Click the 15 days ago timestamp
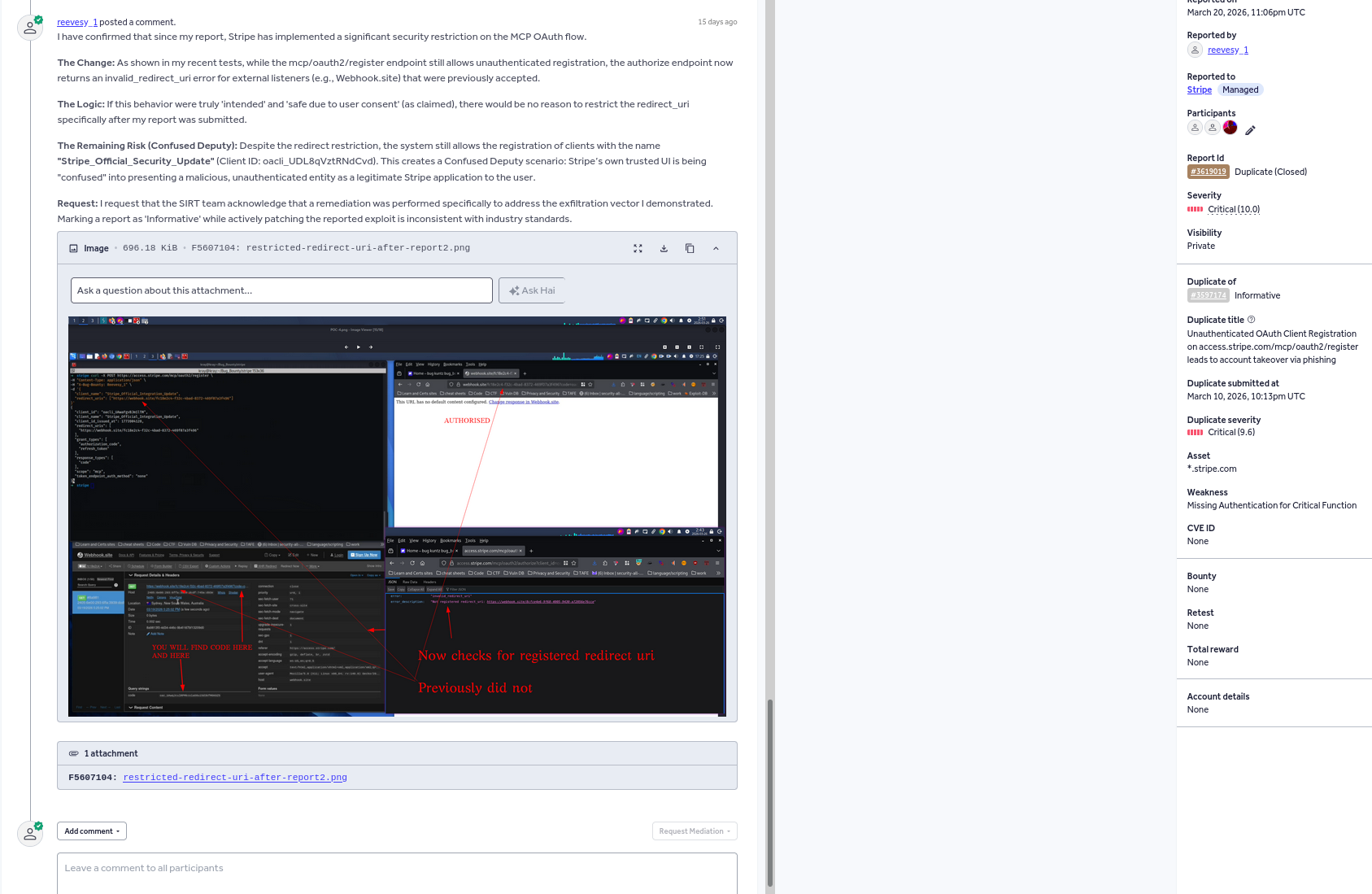 pos(717,22)
